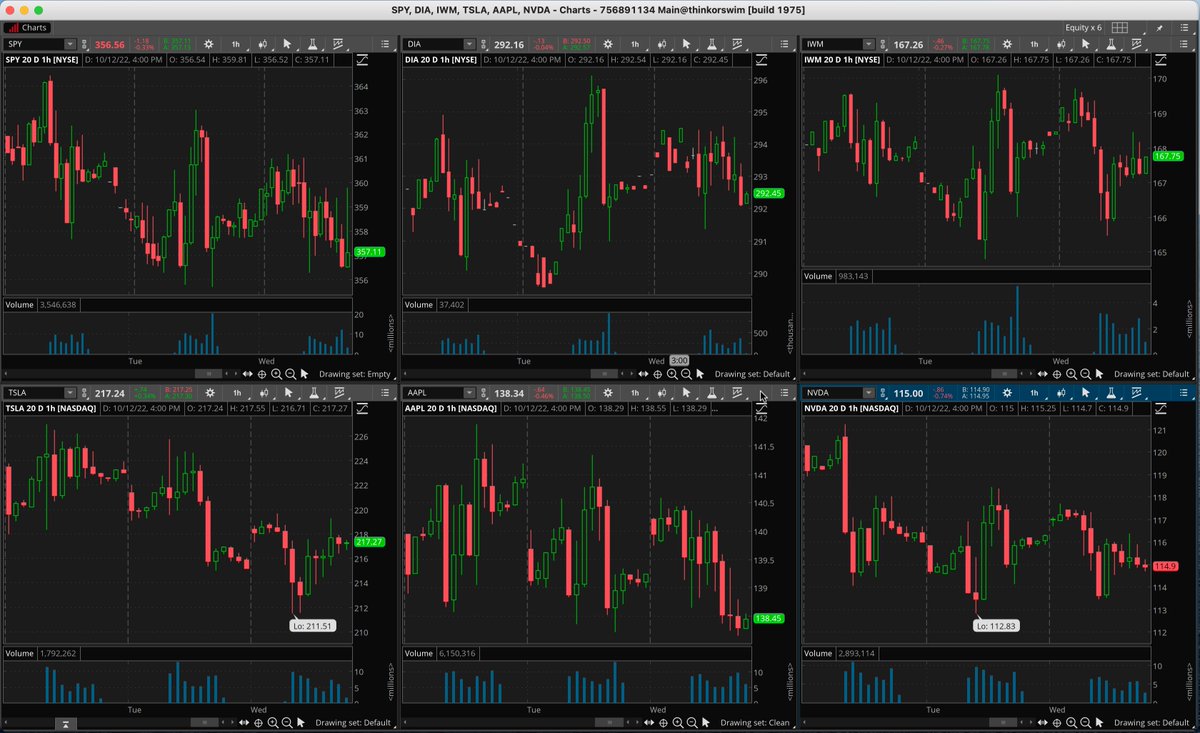Open studies flask icon on TSLA chart

[x=312, y=393]
